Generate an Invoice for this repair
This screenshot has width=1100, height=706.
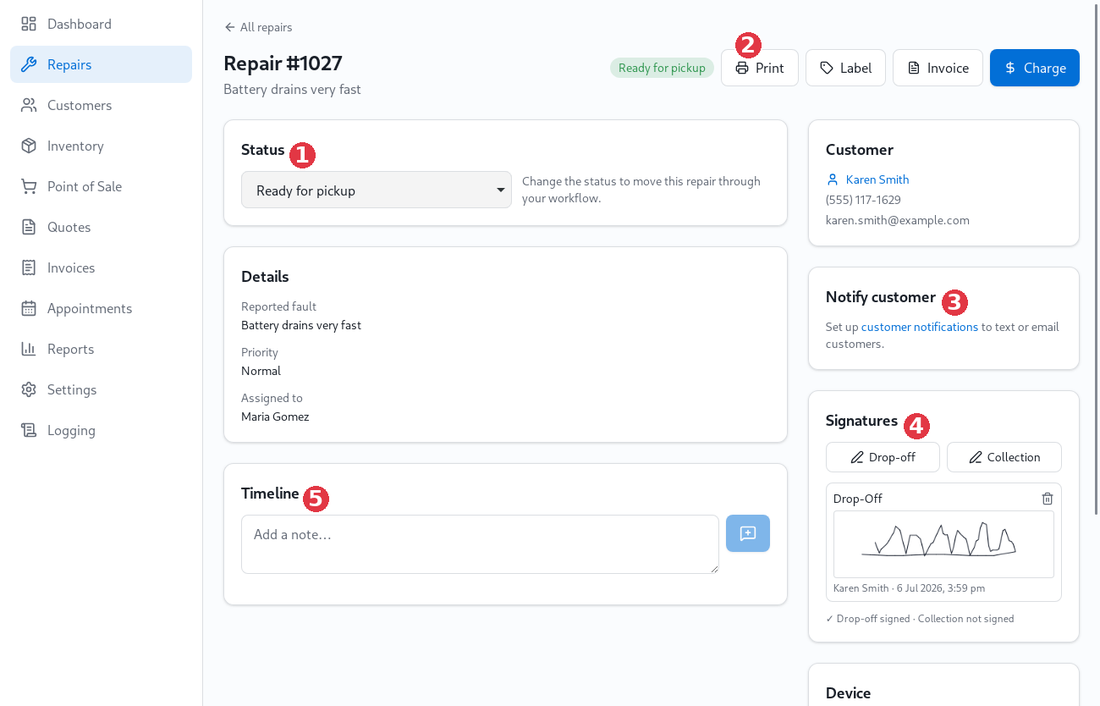pyautogui.click(x=937, y=68)
